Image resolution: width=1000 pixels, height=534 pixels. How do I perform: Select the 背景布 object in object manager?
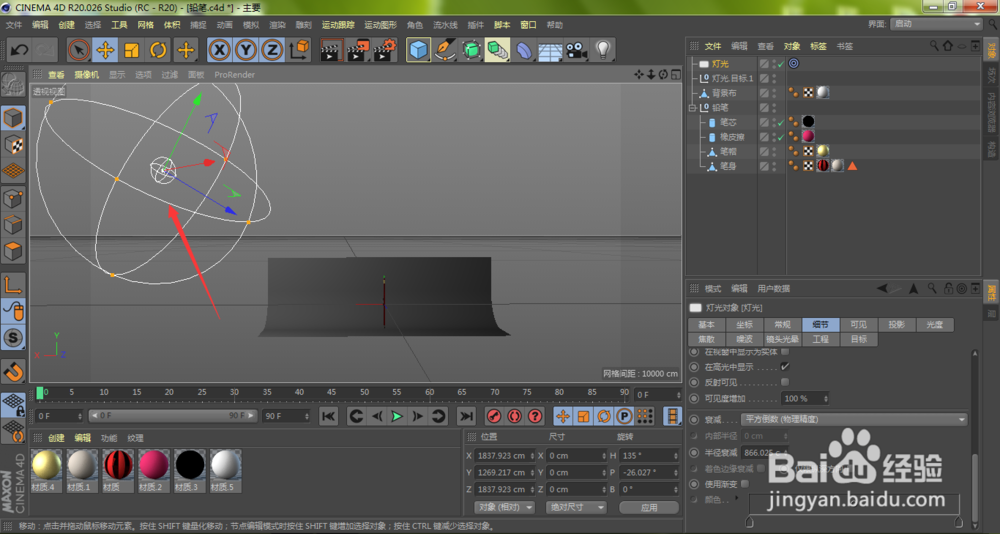pos(724,93)
